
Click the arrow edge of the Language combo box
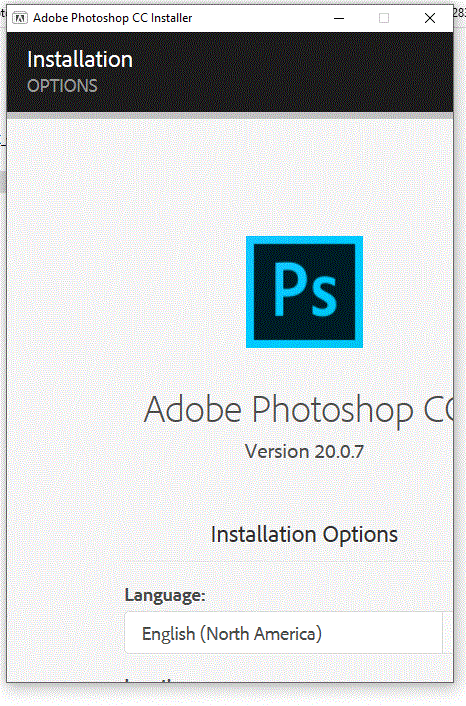pyautogui.click(x=448, y=633)
